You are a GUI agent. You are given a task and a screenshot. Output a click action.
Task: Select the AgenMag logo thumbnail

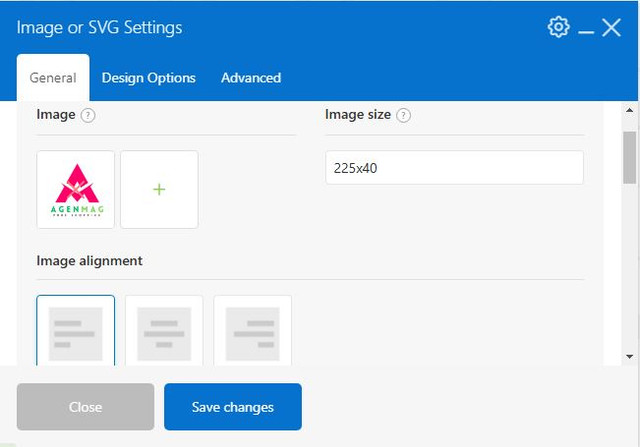pos(76,189)
